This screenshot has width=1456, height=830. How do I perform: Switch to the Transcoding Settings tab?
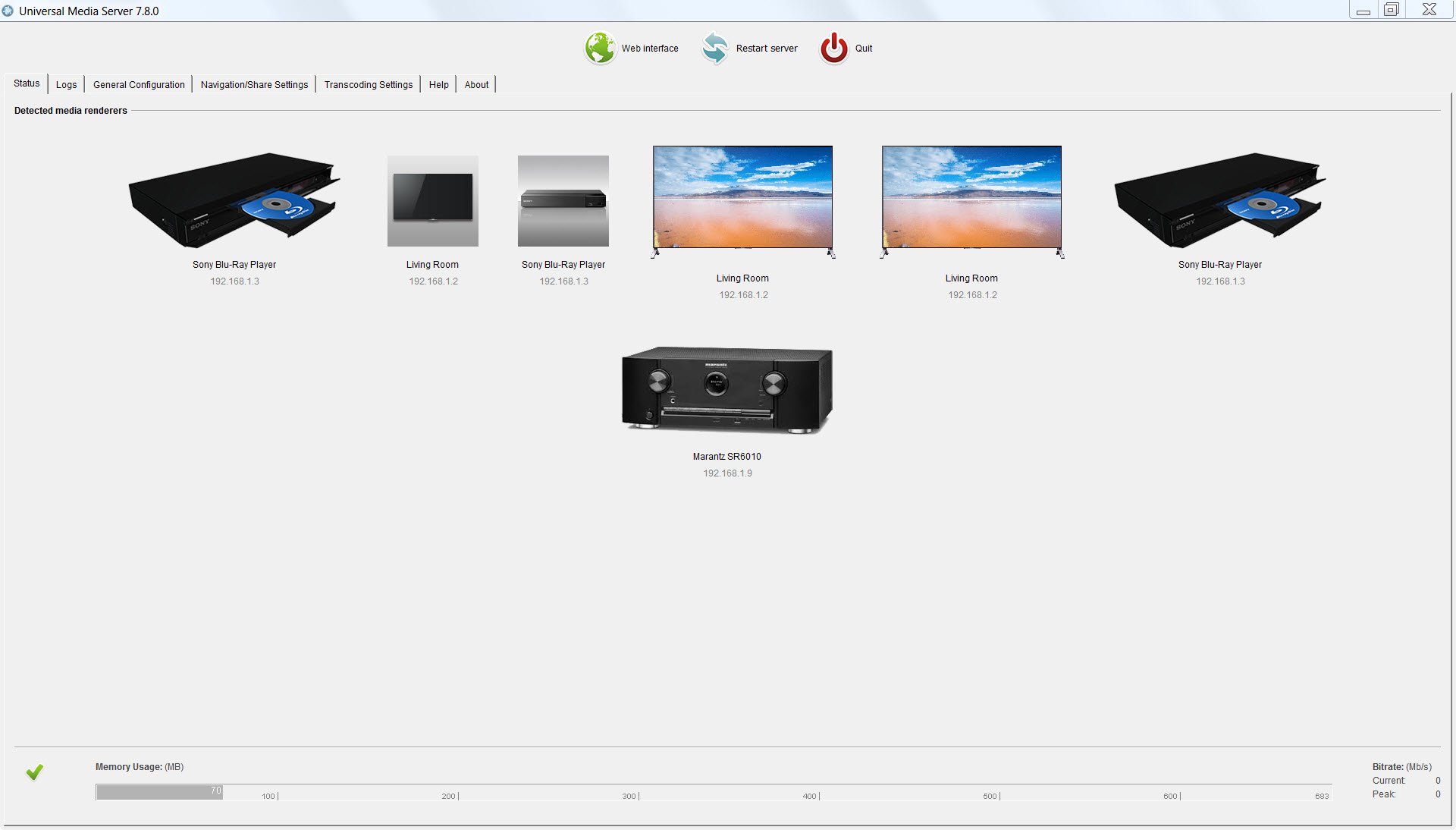[x=369, y=85]
